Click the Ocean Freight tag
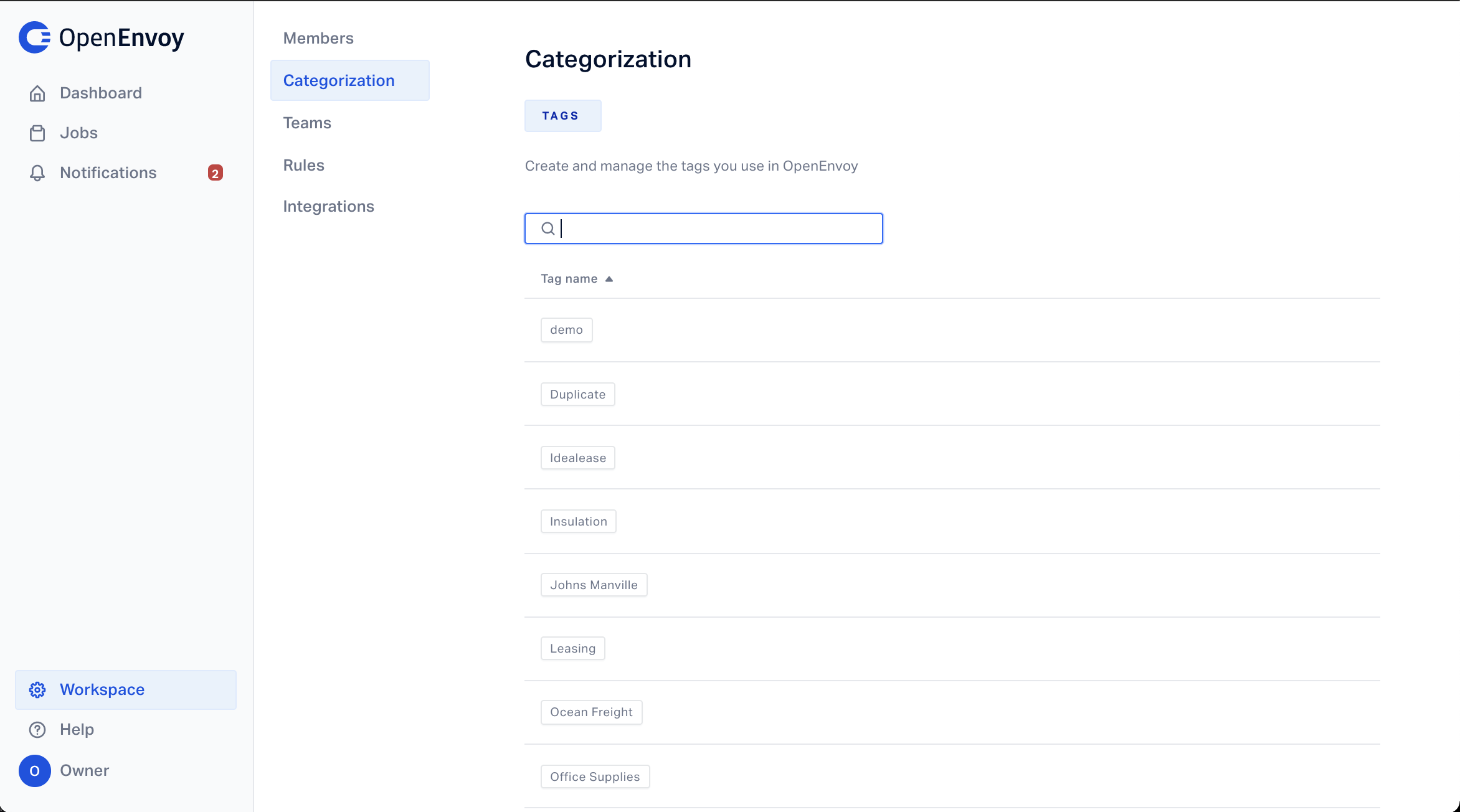 (x=592, y=712)
